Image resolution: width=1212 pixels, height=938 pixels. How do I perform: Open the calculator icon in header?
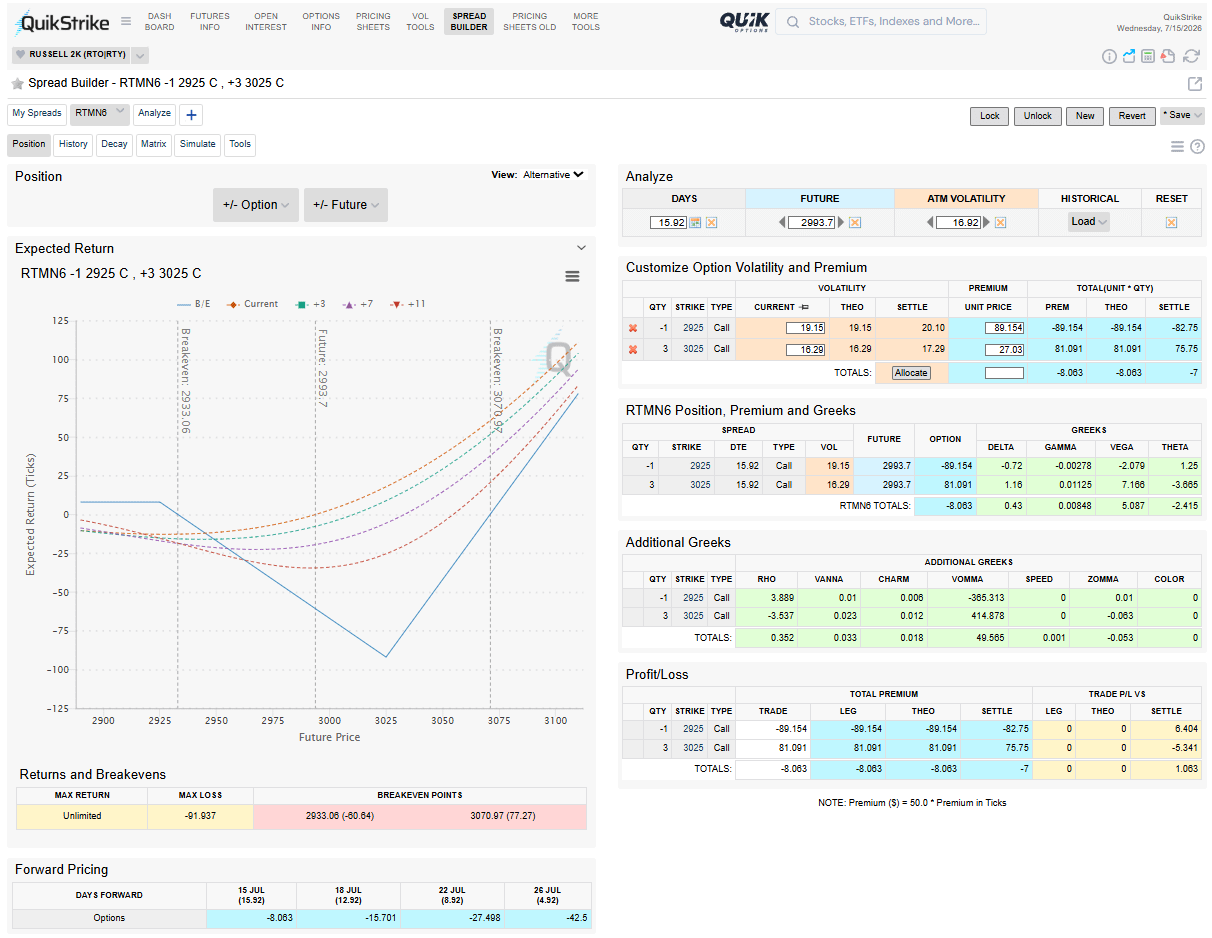point(1148,56)
